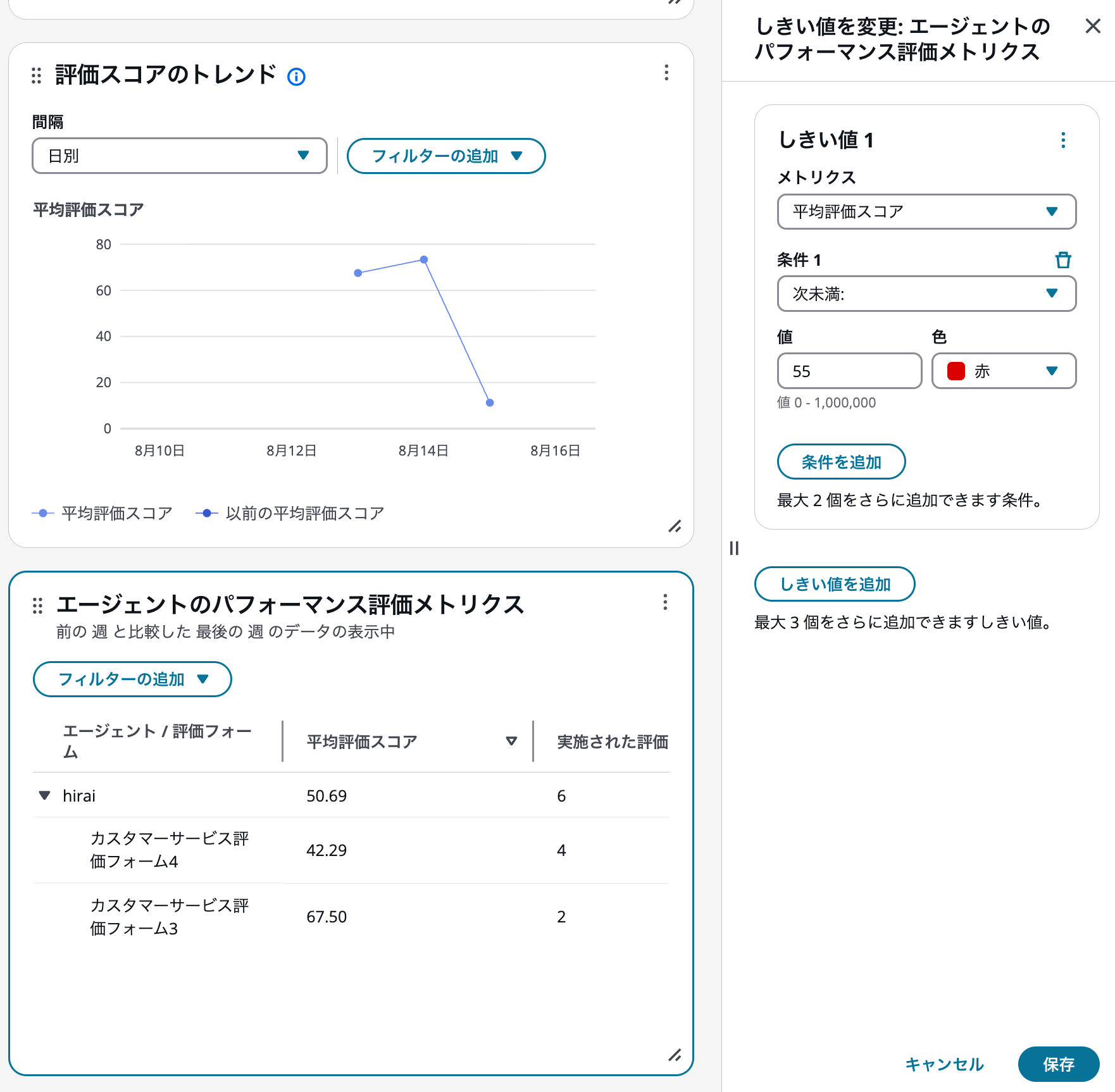This screenshot has width=1115, height=1092.
Task: Sort by 平均評価スコア column arrow
Action: (511, 741)
